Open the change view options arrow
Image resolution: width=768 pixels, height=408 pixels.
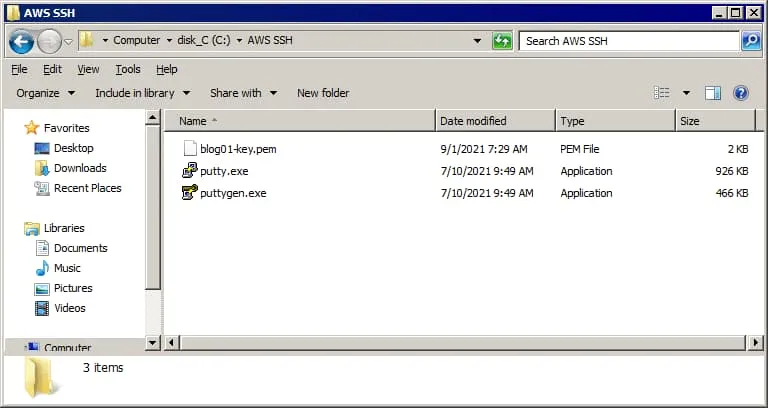(686, 93)
